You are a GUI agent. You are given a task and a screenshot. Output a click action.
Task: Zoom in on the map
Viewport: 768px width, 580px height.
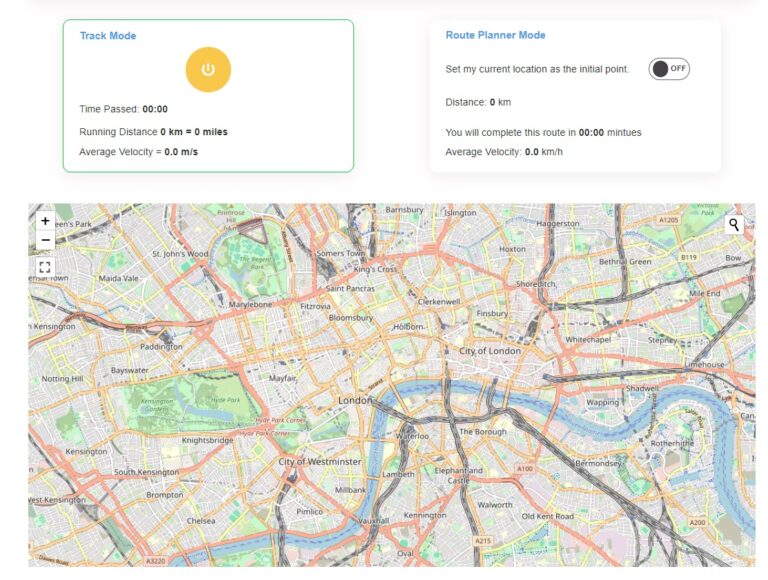(x=45, y=221)
